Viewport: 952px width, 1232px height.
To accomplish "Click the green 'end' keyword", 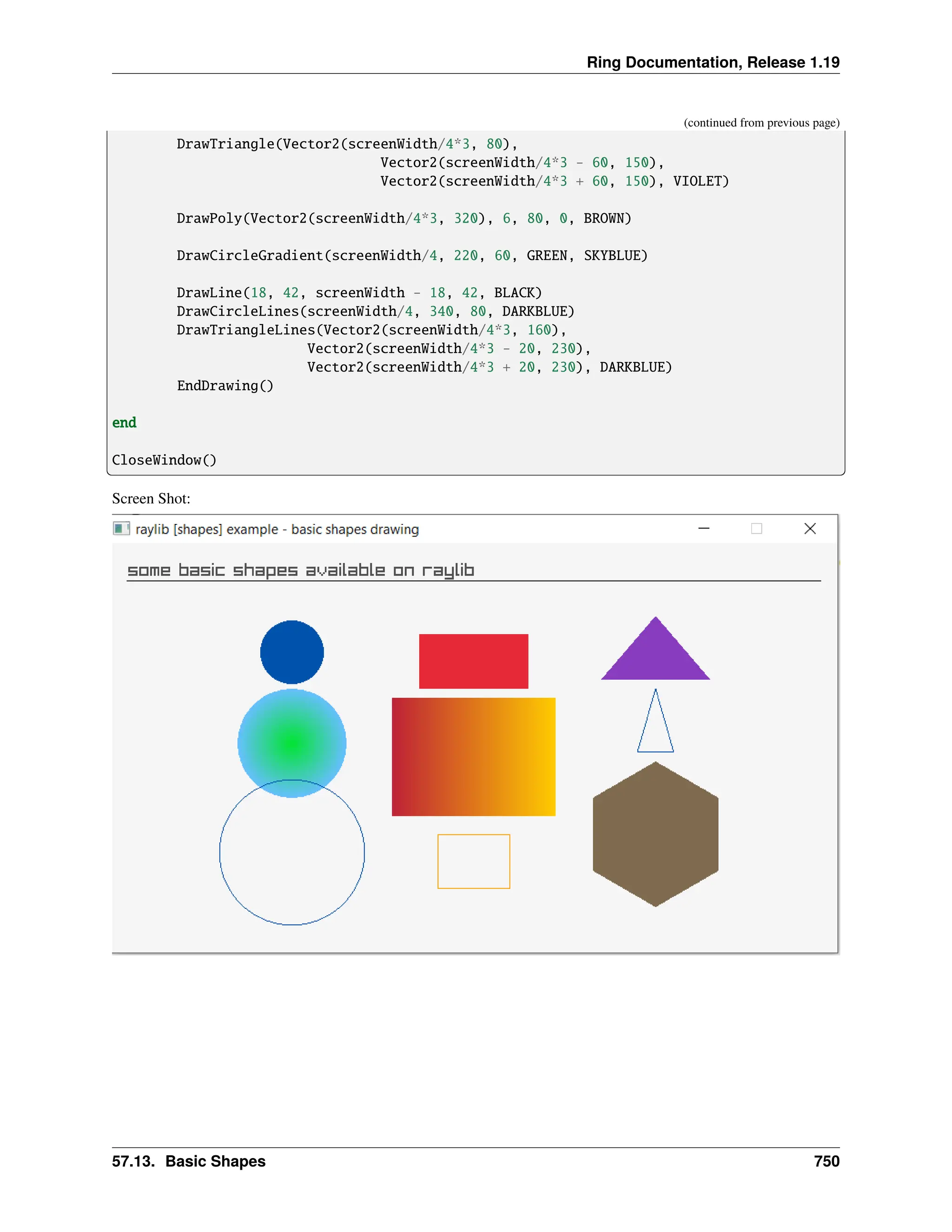I will click(124, 423).
